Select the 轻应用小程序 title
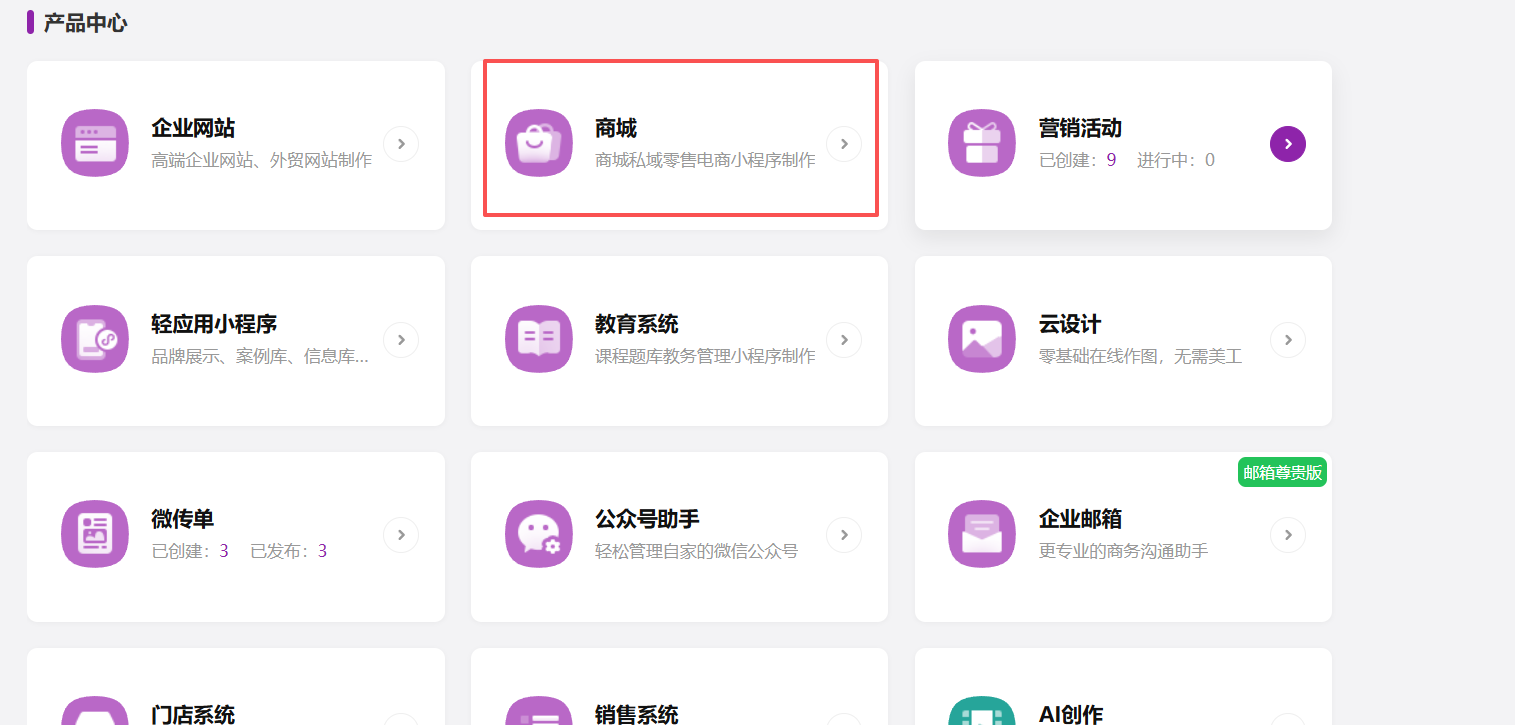The height and width of the screenshot is (725, 1515). 214,324
